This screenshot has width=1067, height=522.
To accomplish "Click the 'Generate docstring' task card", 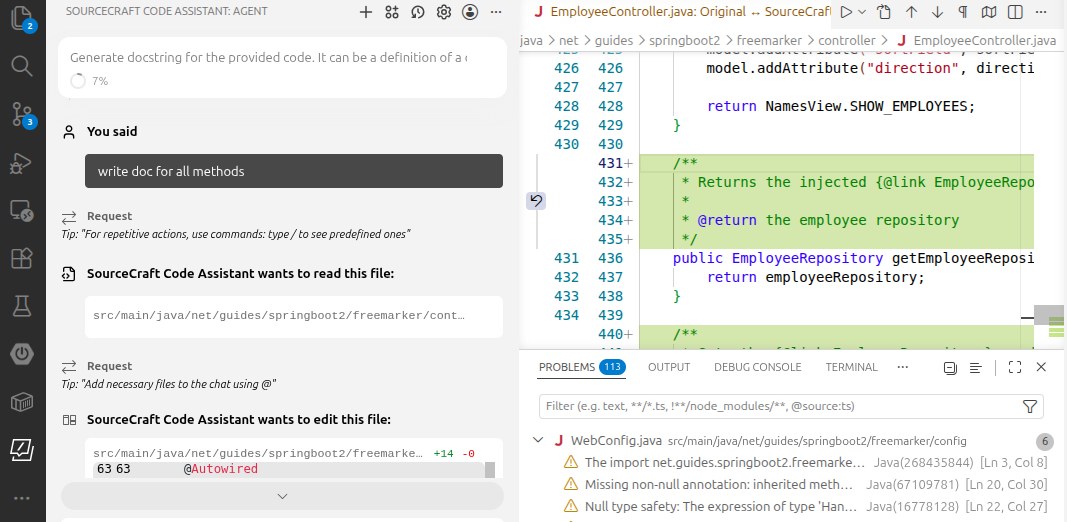I will click(x=282, y=67).
